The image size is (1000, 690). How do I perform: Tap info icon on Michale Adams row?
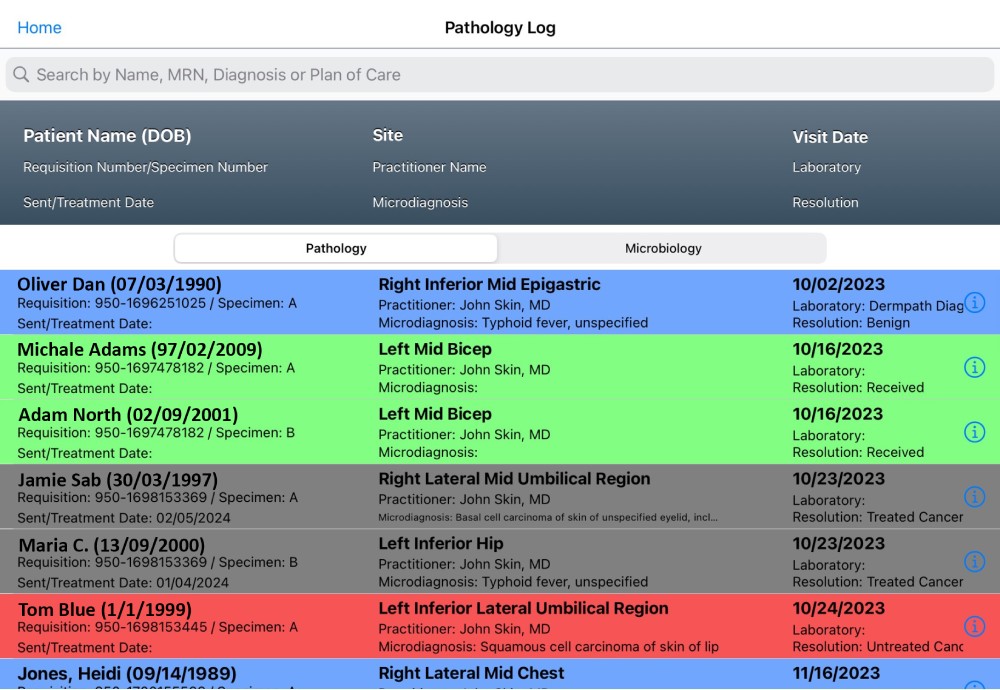coord(974,368)
